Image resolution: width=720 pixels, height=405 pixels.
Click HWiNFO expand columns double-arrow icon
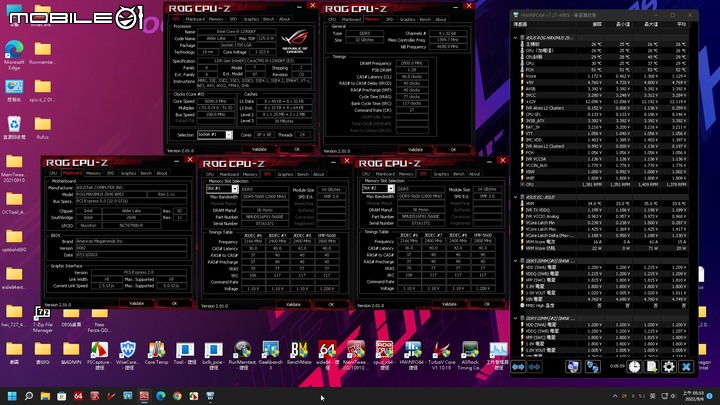[x=518, y=367]
